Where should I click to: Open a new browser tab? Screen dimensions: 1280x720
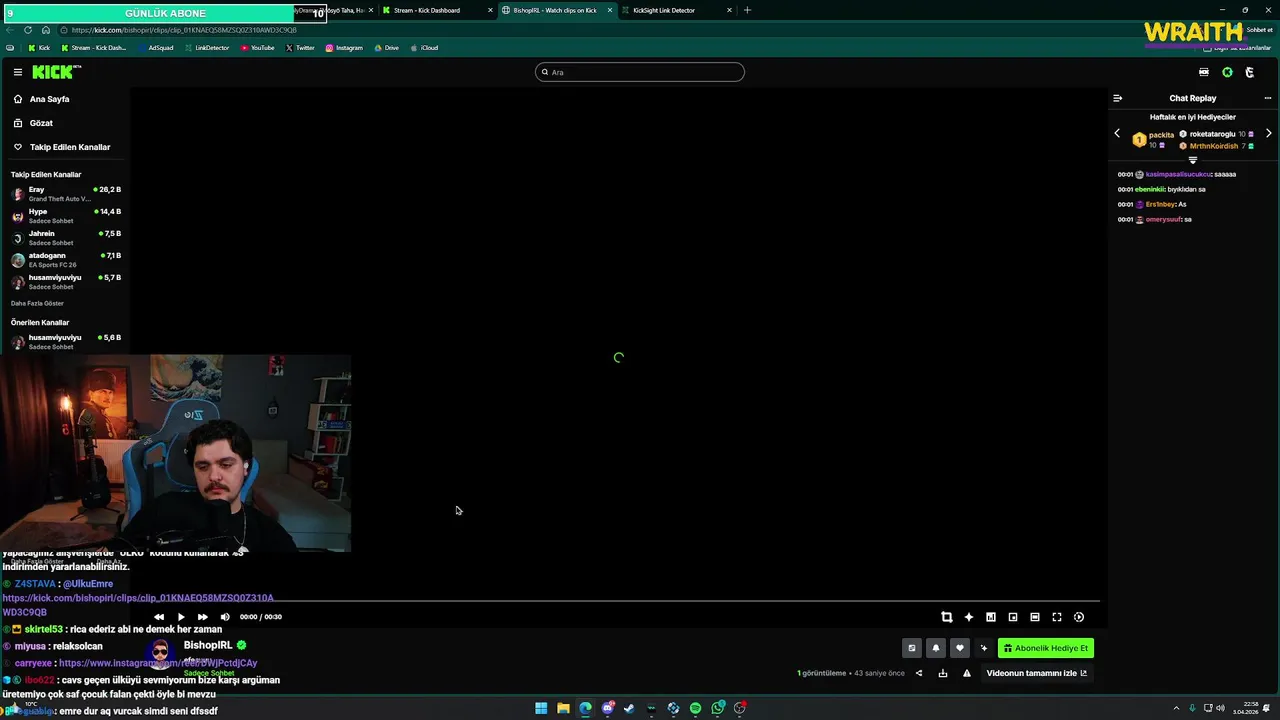coord(747,10)
